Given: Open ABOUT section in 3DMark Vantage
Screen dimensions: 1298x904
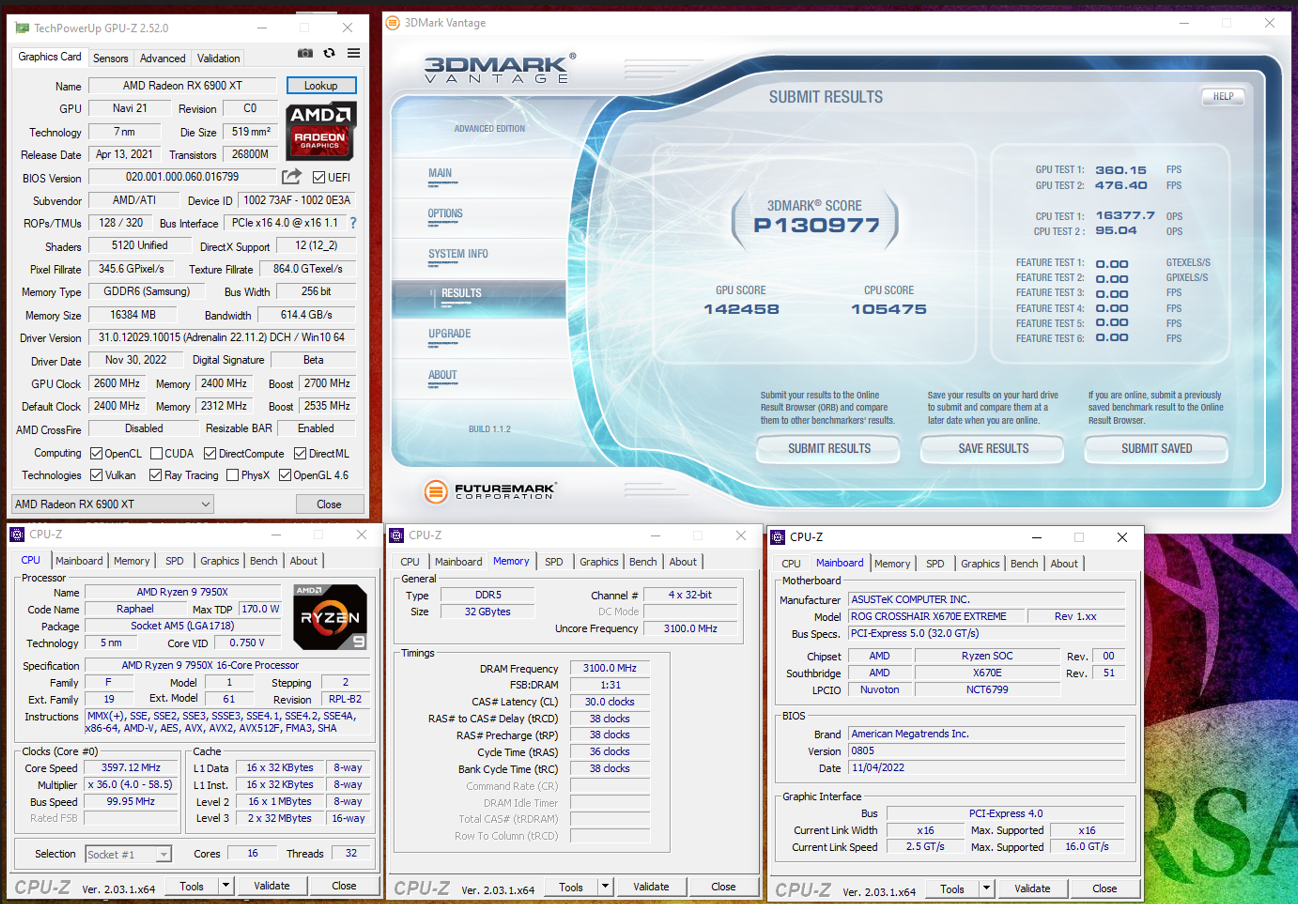Looking at the screenshot, I should [442, 375].
